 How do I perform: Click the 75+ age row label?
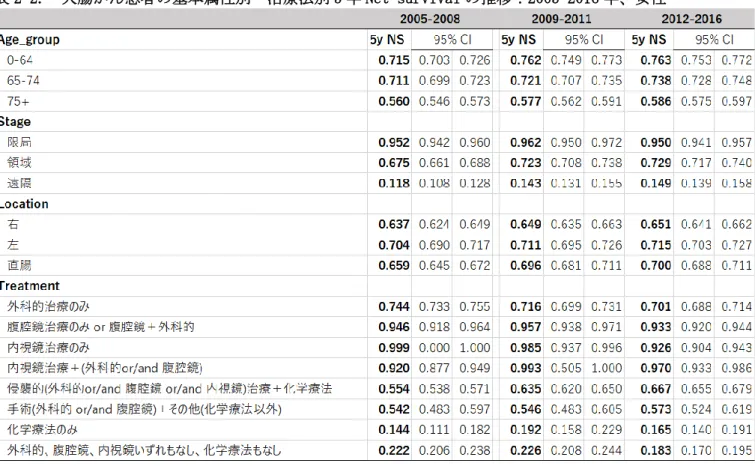coord(18,101)
